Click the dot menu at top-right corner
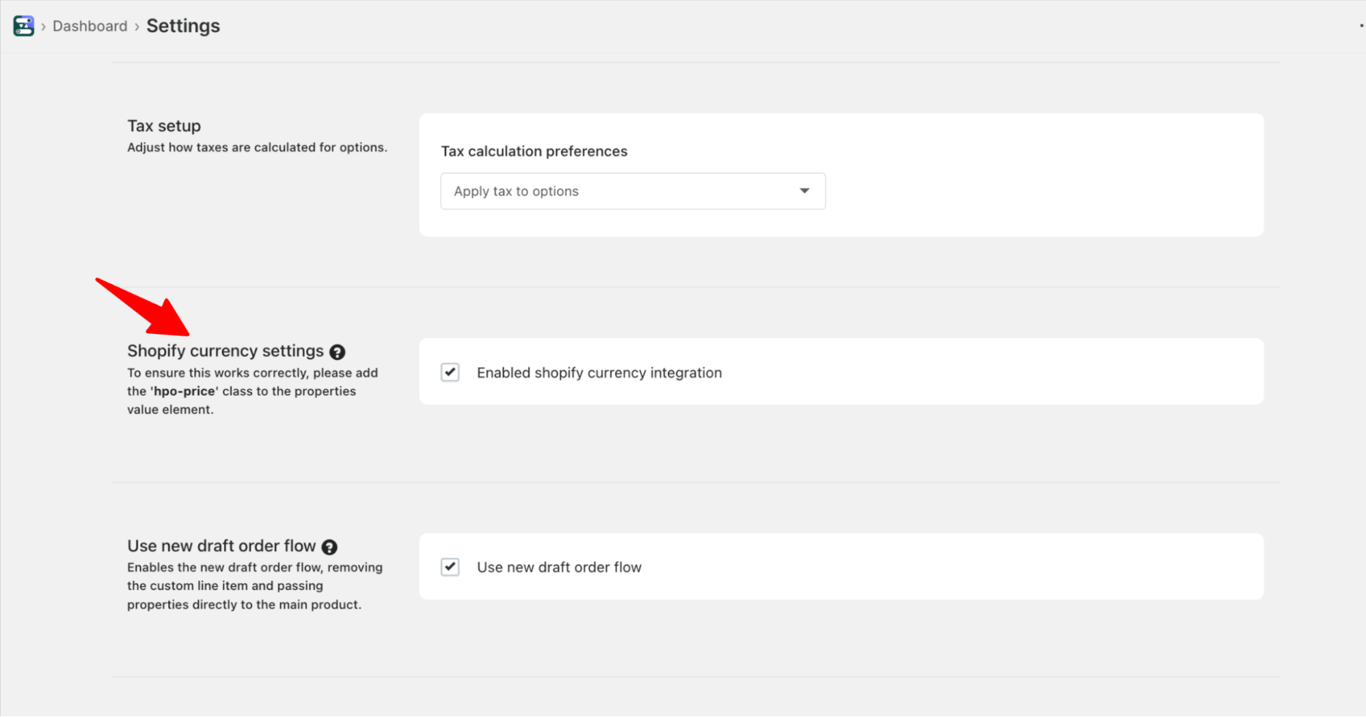Image resolution: width=1366 pixels, height=717 pixels. click(1362, 26)
